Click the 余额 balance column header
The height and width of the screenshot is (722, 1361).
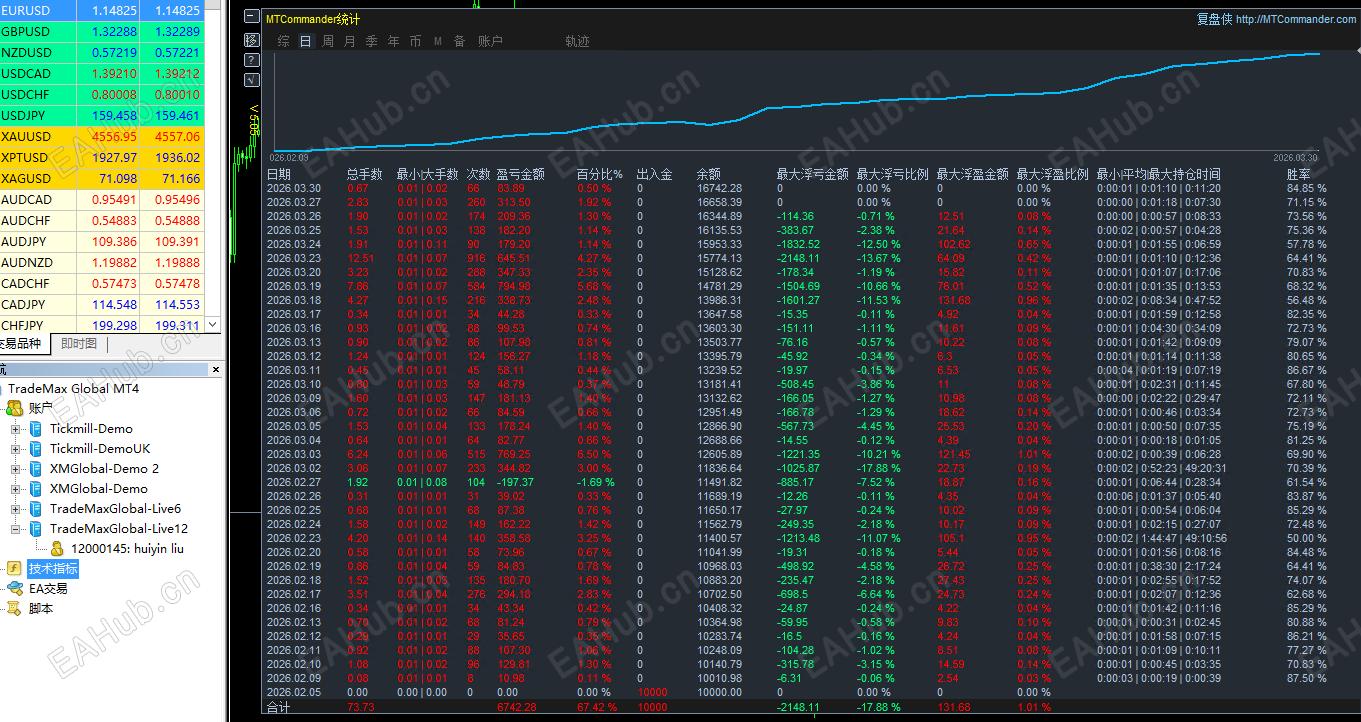pyautogui.click(x=709, y=174)
